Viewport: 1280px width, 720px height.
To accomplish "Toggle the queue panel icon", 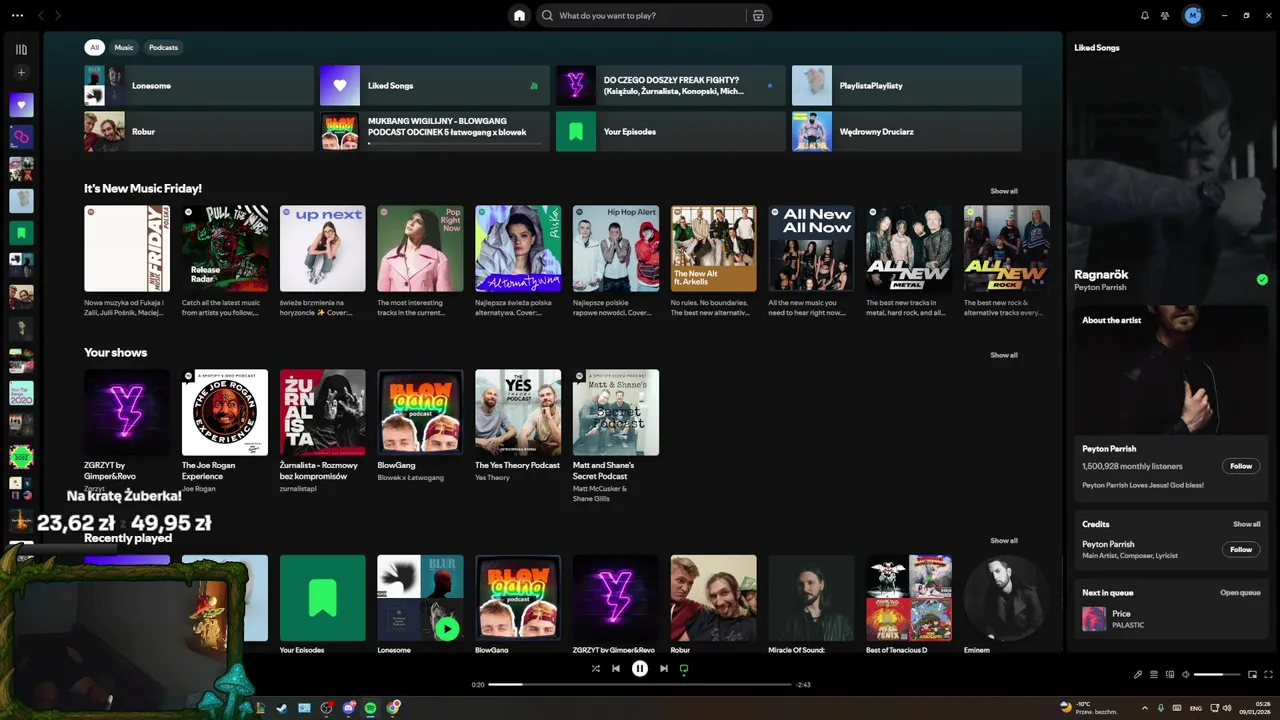I will coord(1154,674).
